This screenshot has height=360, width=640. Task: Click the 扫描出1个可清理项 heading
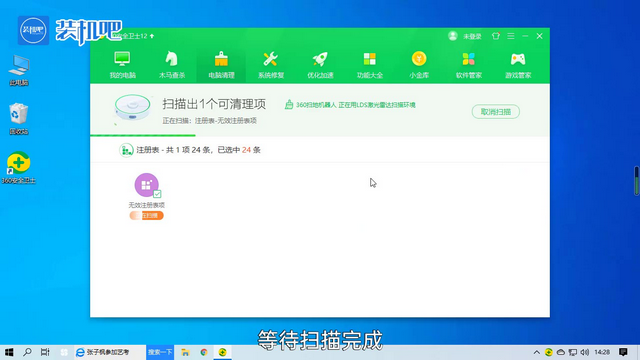(x=214, y=104)
